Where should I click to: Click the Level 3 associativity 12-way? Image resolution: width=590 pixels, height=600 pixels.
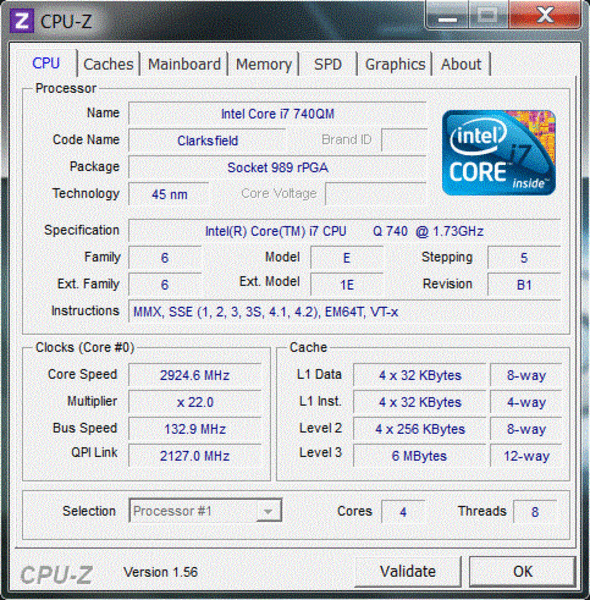tap(526, 456)
